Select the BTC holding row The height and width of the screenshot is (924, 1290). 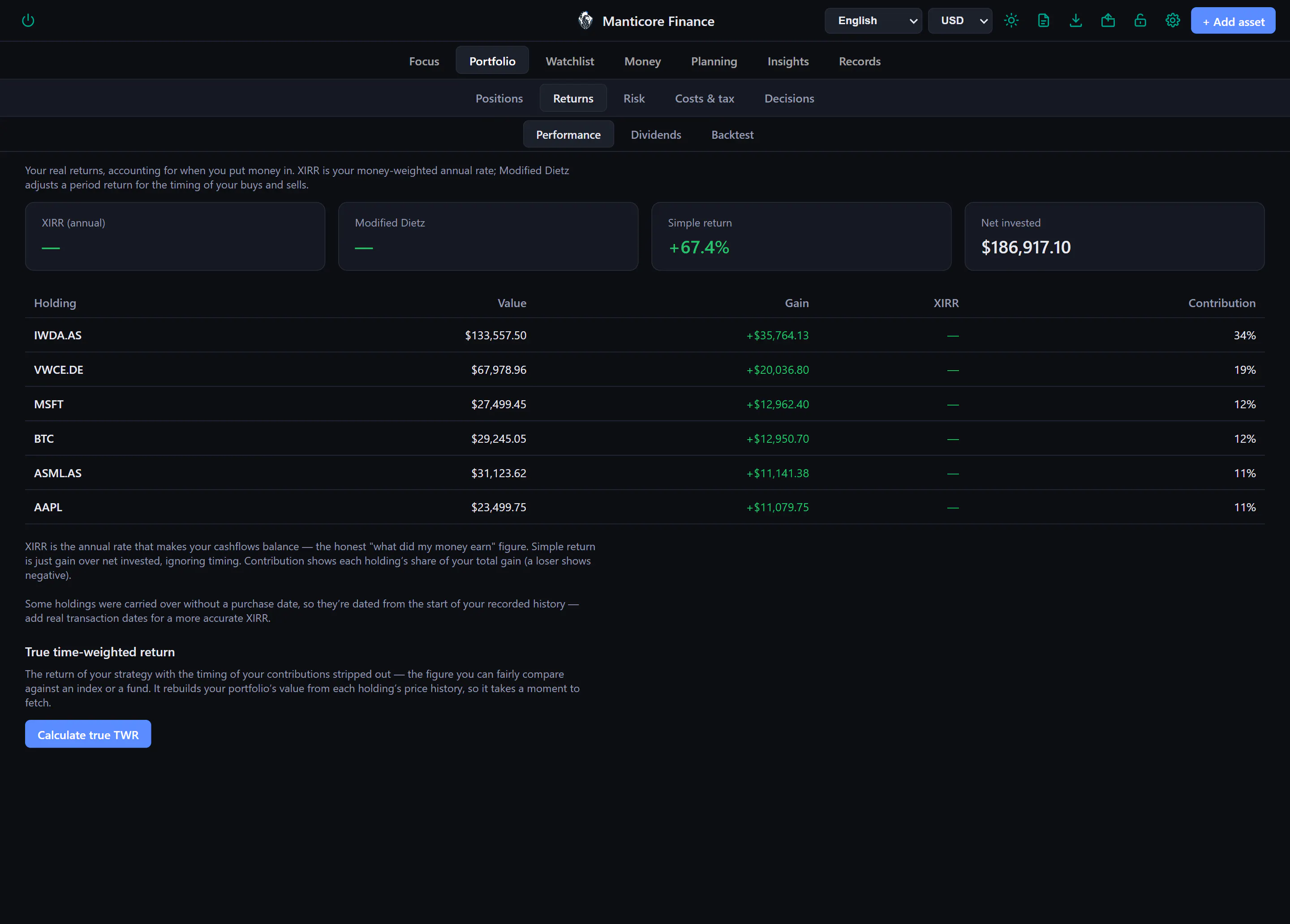[645, 438]
